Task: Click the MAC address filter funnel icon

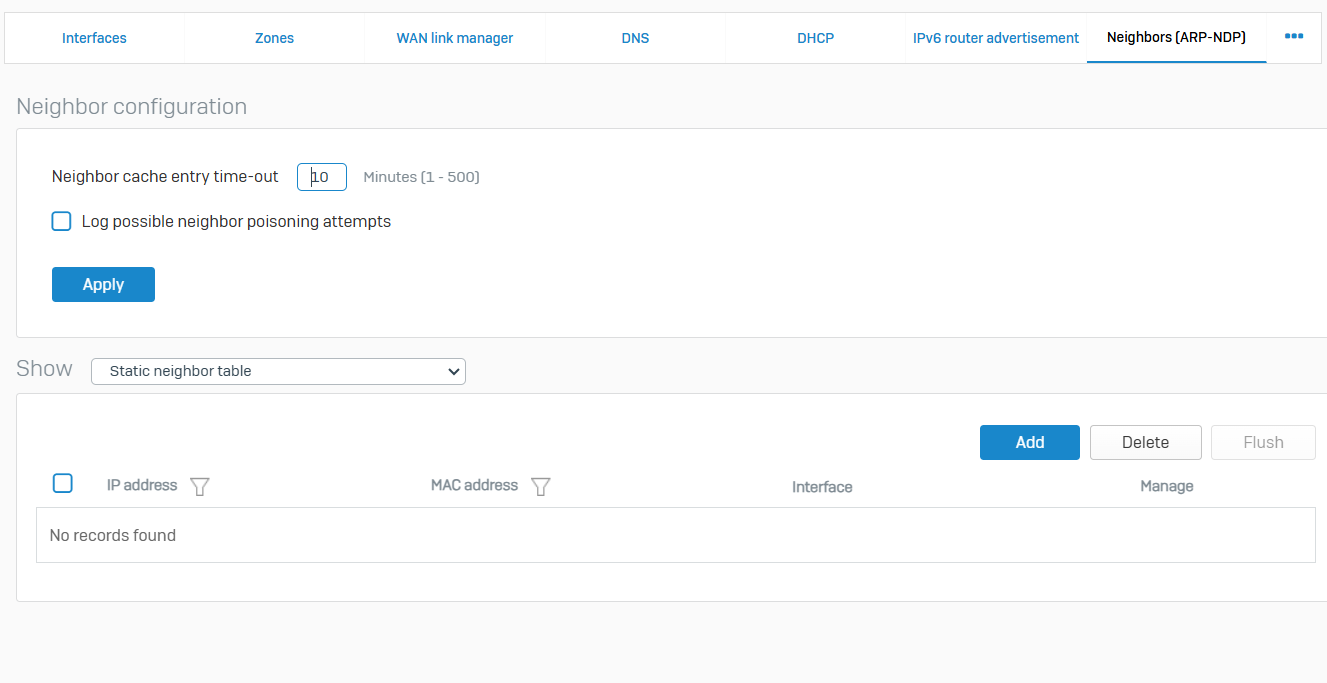Action: tap(541, 487)
